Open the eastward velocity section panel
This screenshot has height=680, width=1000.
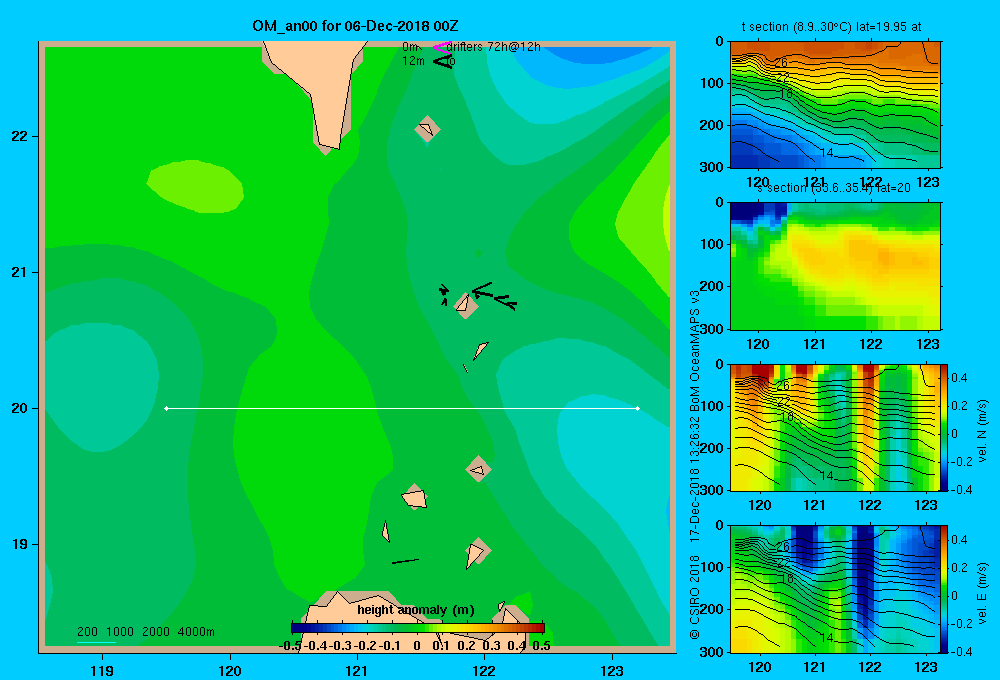835,589
